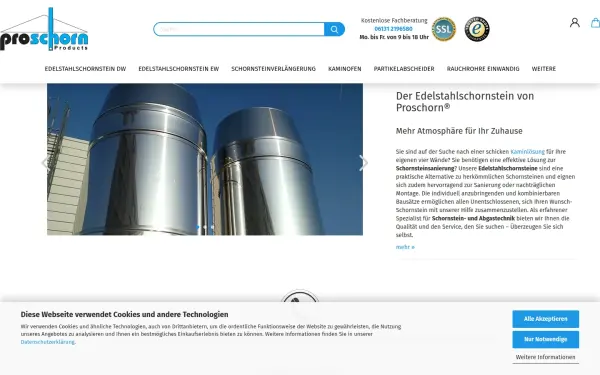Open the shopping cart icon
Screen dimensions: 600x375
tap(595, 23)
